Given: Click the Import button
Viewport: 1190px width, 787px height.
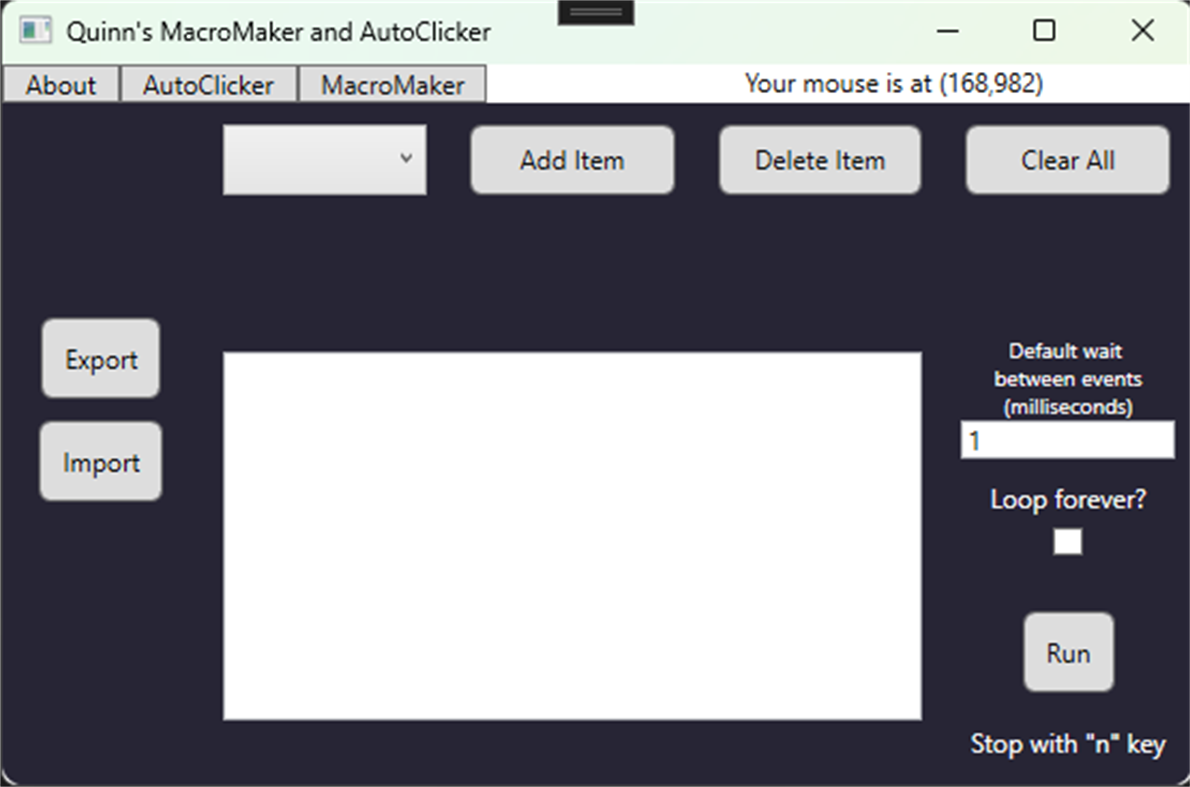Looking at the screenshot, I should click(100, 462).
